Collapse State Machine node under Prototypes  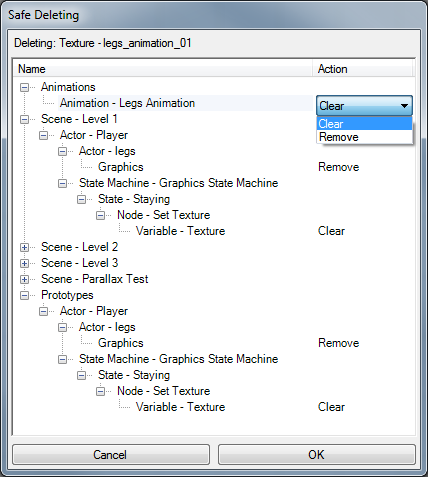coord(62,360)
